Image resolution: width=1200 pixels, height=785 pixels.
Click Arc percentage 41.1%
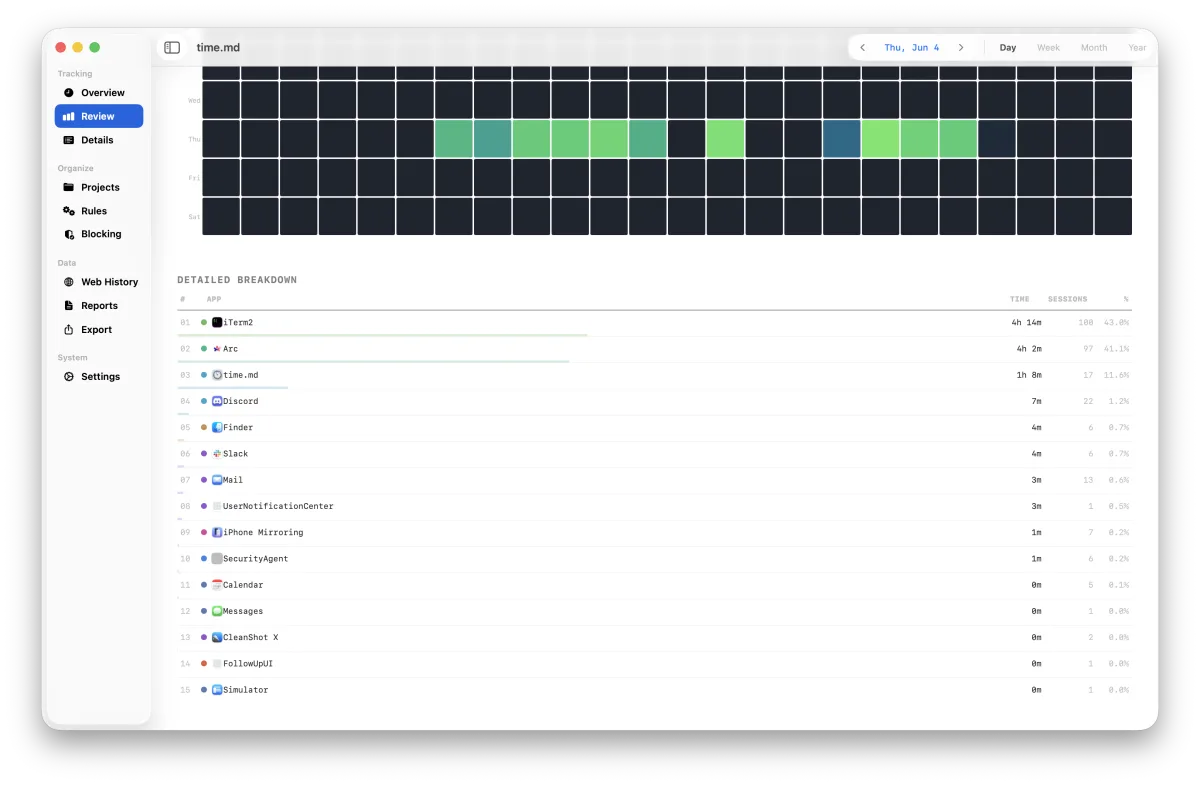pyautogui.click(x=1116, y=349)
